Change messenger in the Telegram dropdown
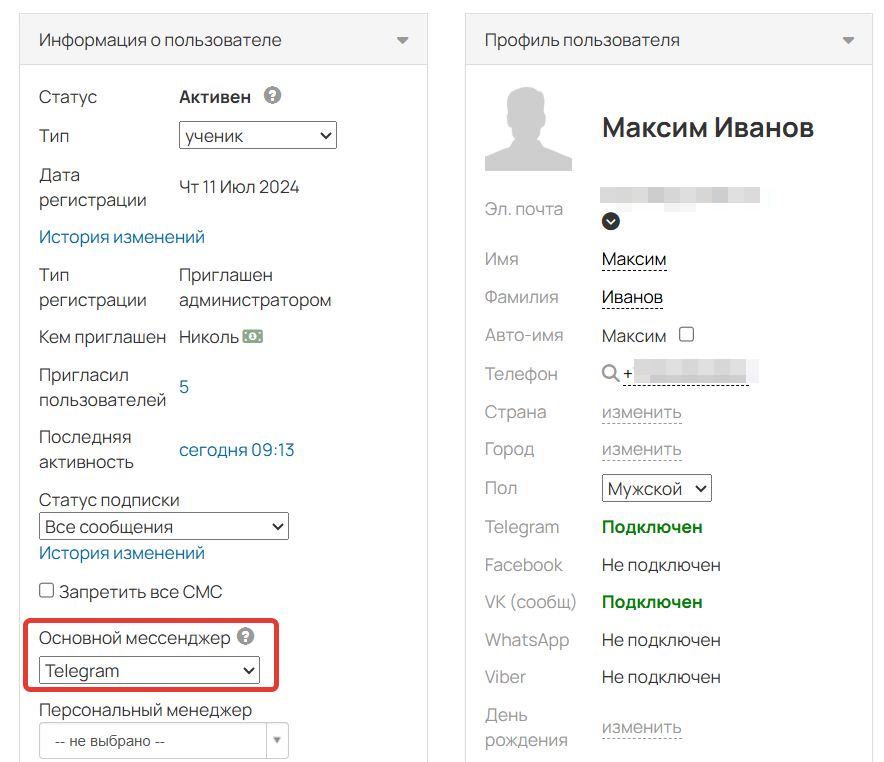 pos(149,670)
